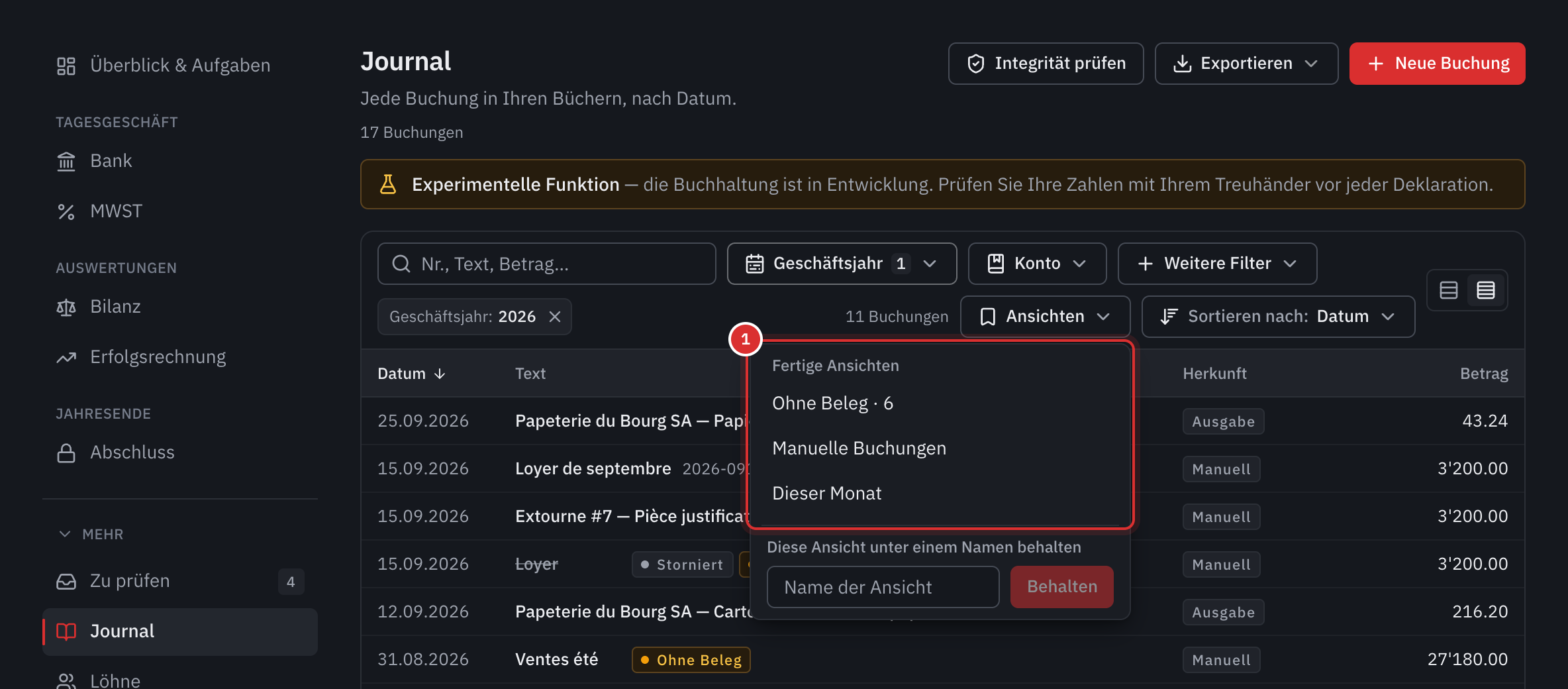
Task: Remove the Geschäftsjahr: 2026 filter chip
Action: tap(555, 317)
